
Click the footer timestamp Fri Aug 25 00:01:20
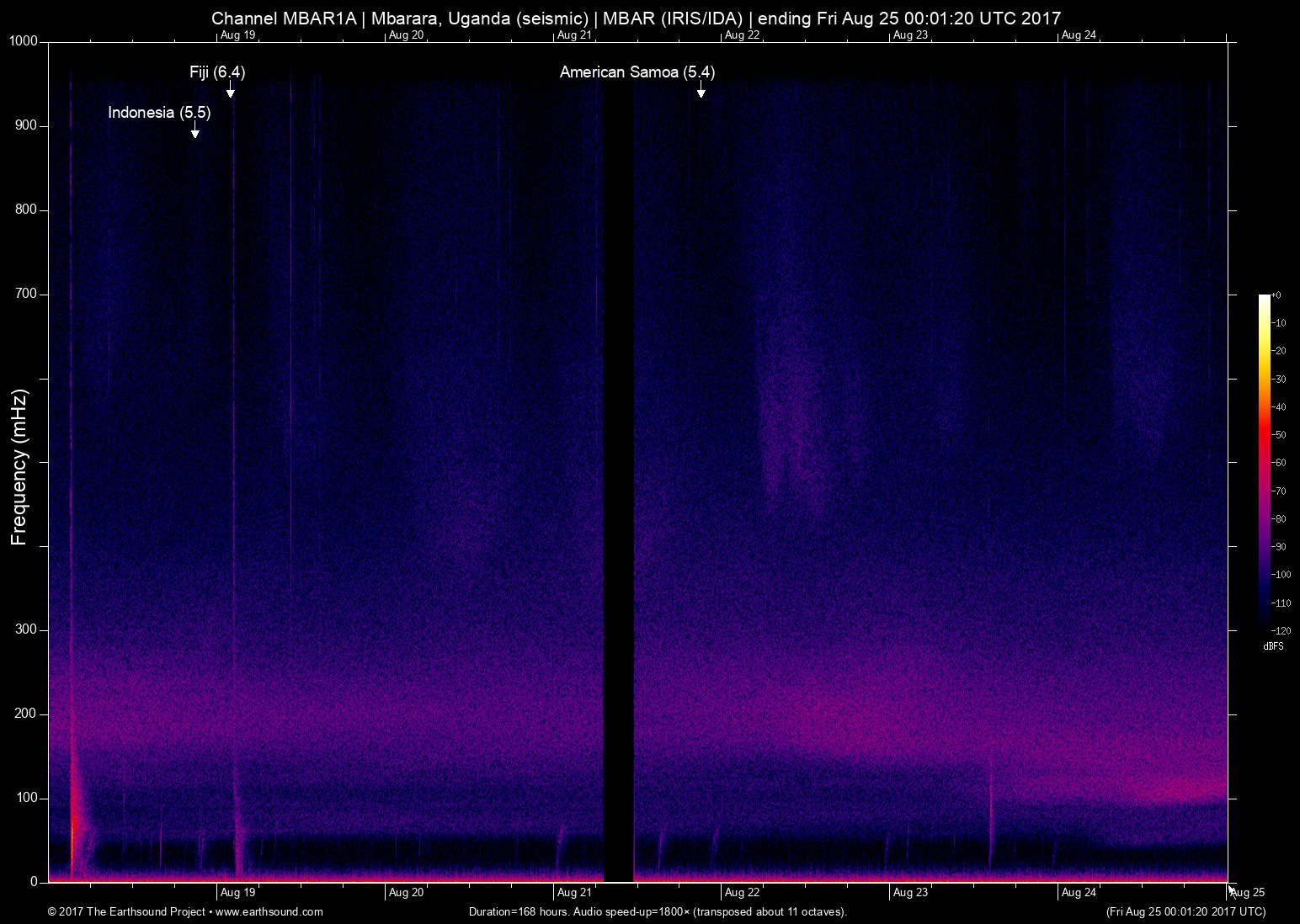tap(1185, 911)
